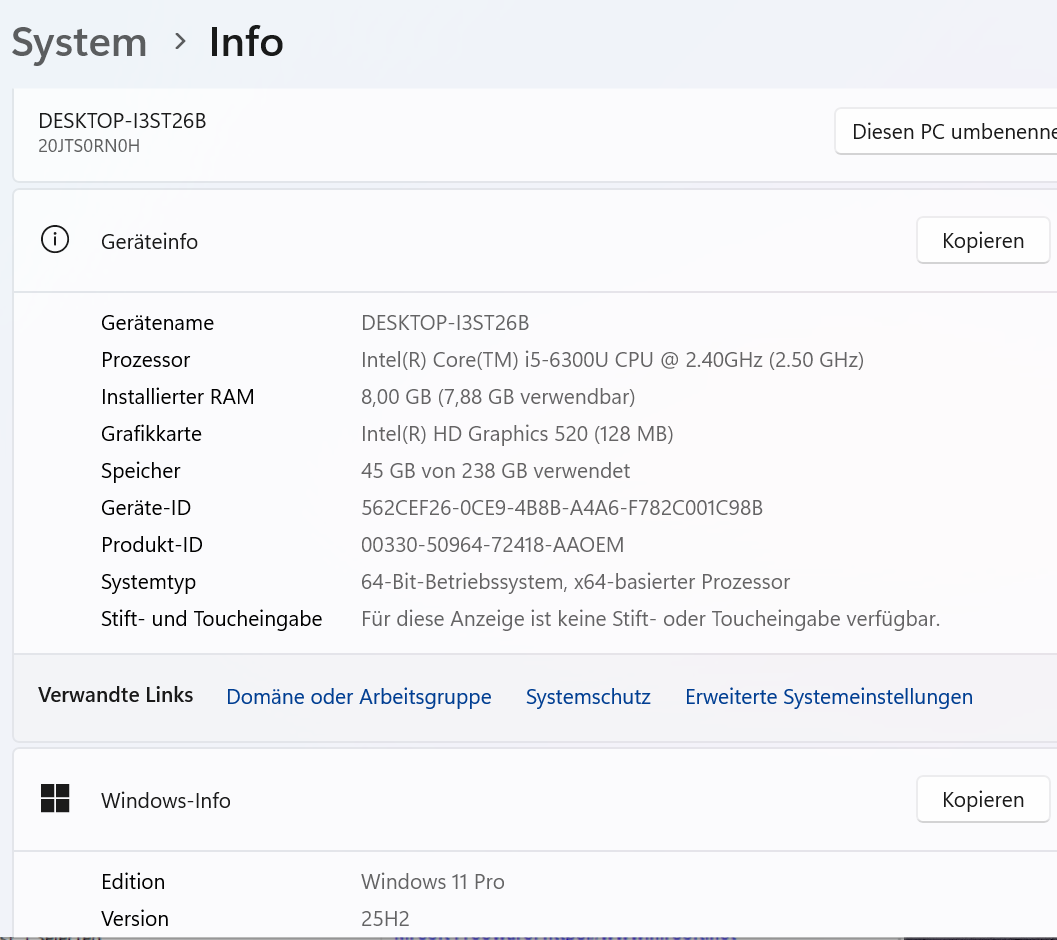
Task: Copy device info with Geräteinfo Kopieren button
Action: (x=983, y=240)
